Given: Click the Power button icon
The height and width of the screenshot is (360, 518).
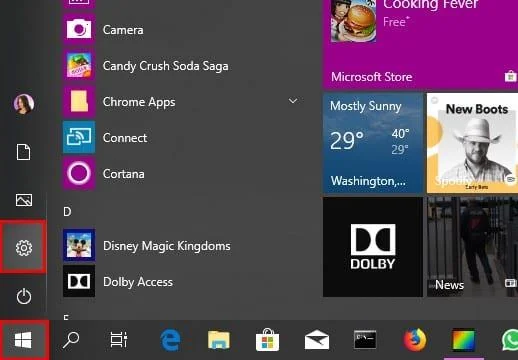Looking at the screenshot, I should click(x=24, y=296).
